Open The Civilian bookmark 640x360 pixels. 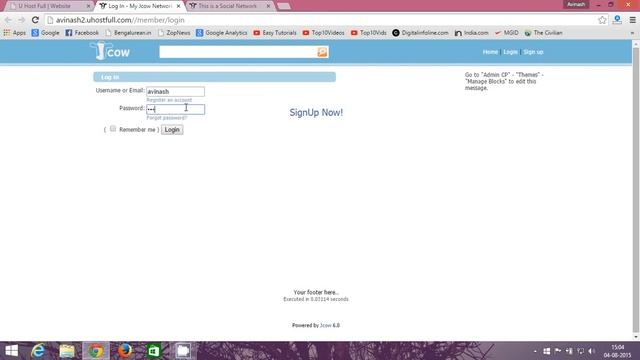click(x=543, y=33)
